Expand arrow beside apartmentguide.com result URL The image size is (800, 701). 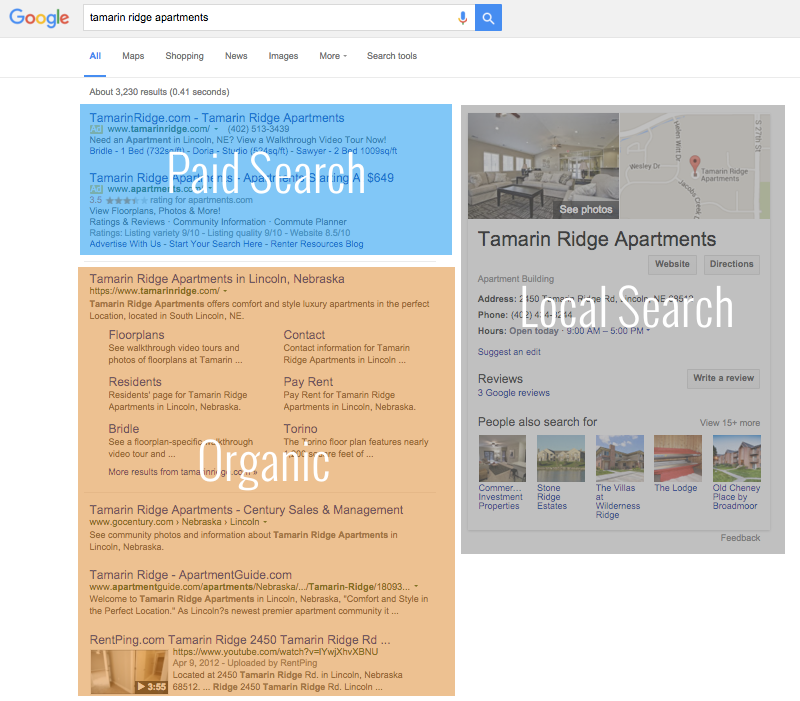pyautogui.click(x=416, y=587)
